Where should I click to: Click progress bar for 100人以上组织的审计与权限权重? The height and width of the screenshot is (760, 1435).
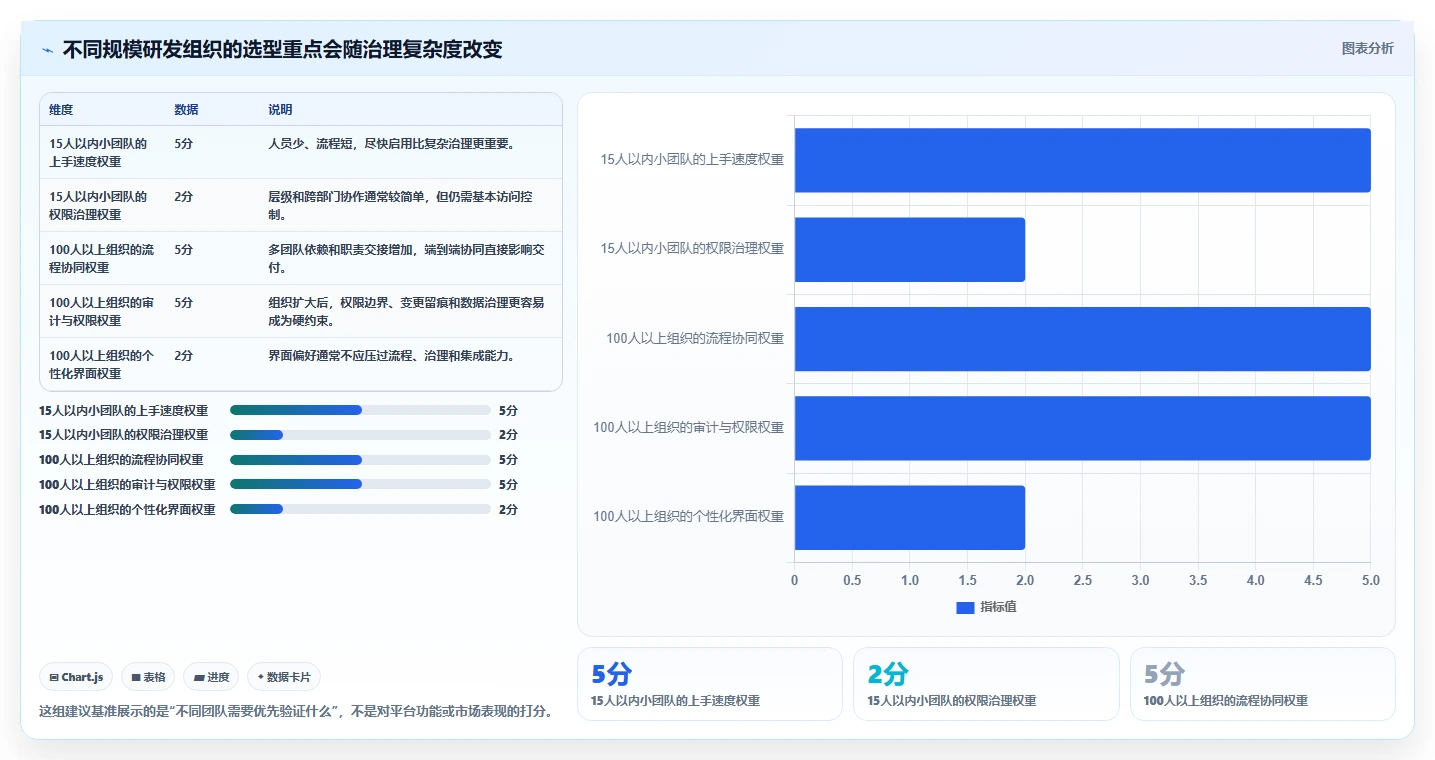click(x=360, y=484)
